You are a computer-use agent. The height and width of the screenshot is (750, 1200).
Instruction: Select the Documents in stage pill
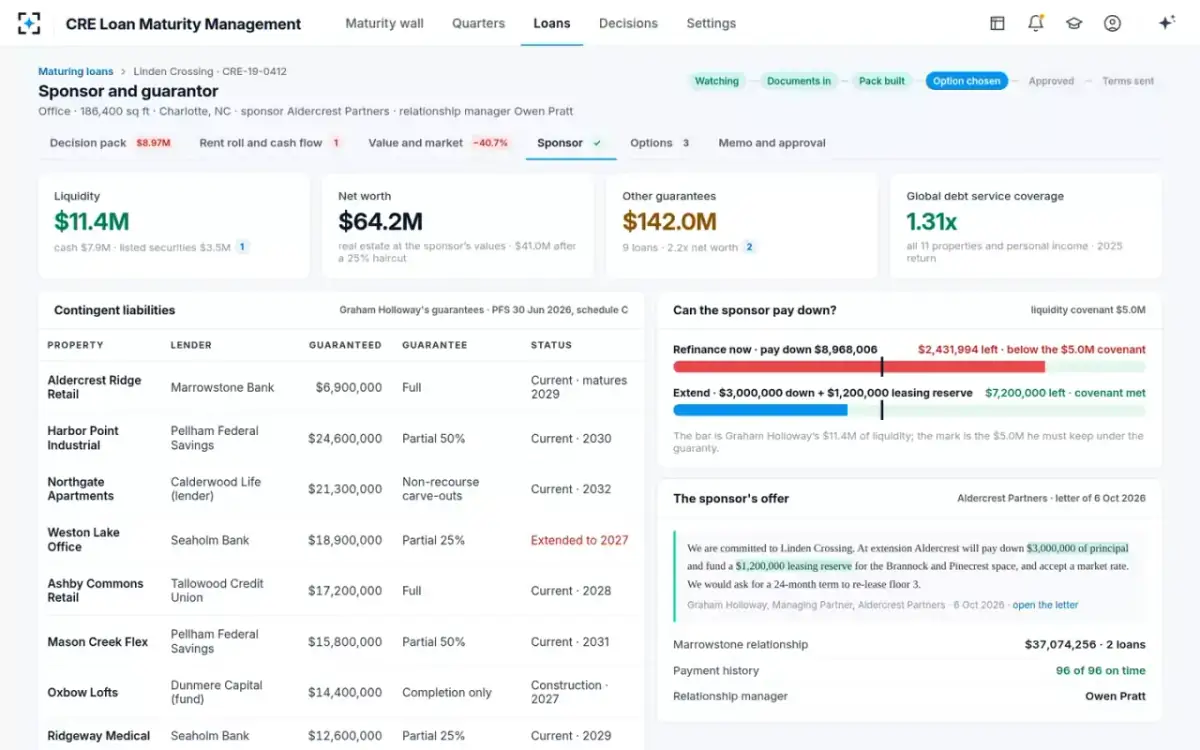[799, 81]
